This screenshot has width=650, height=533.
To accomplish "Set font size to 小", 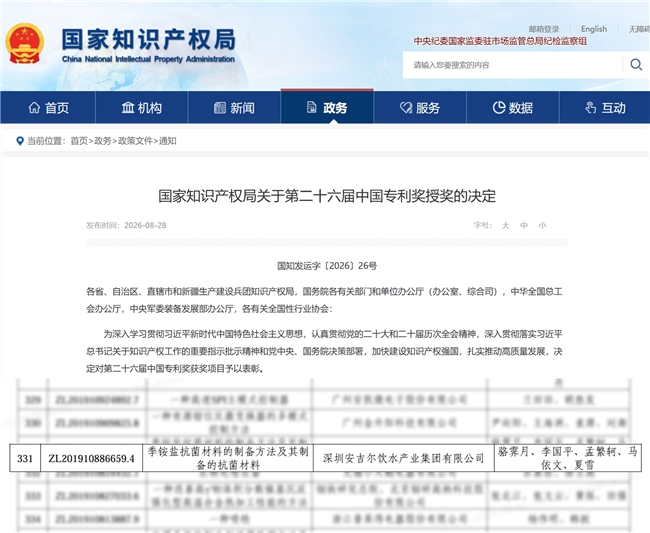I will 542,225.
